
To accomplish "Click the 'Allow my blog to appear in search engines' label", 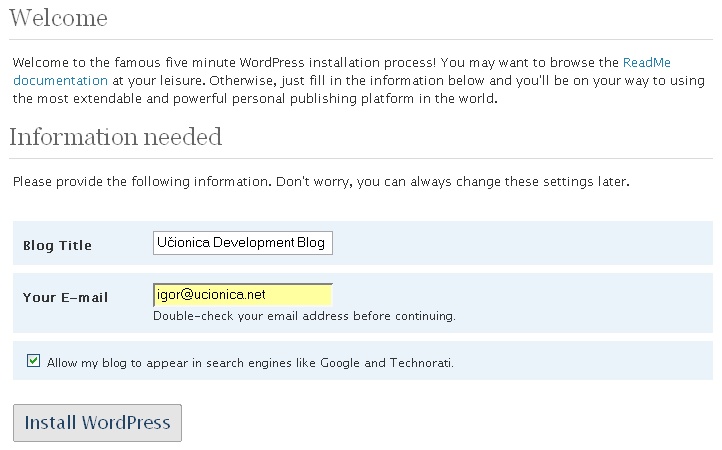I will [x=250, y=363].
